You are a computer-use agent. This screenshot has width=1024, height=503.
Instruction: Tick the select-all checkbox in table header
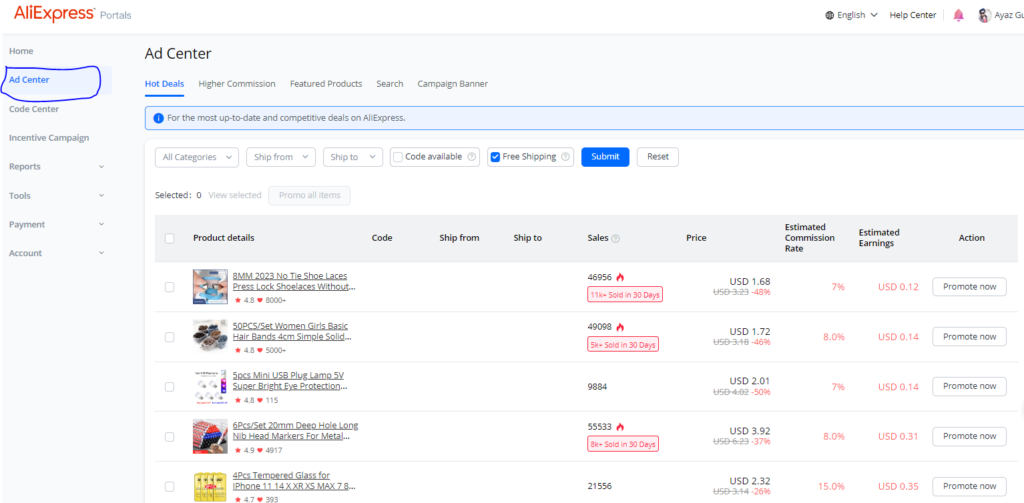pos(170,238)
